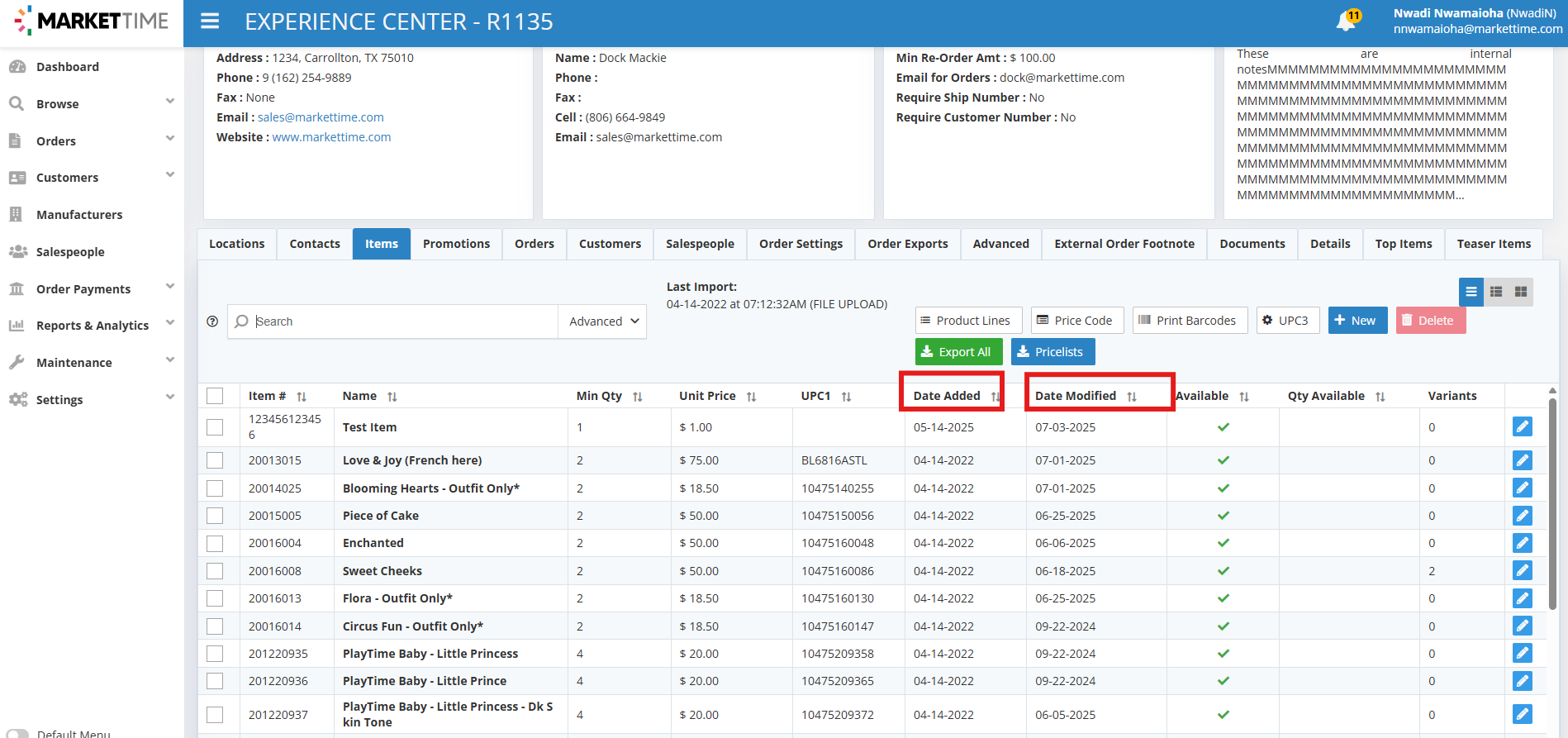Switch to the grid view icon
The image size is (1568, 738).
(x=1521, y=292)
